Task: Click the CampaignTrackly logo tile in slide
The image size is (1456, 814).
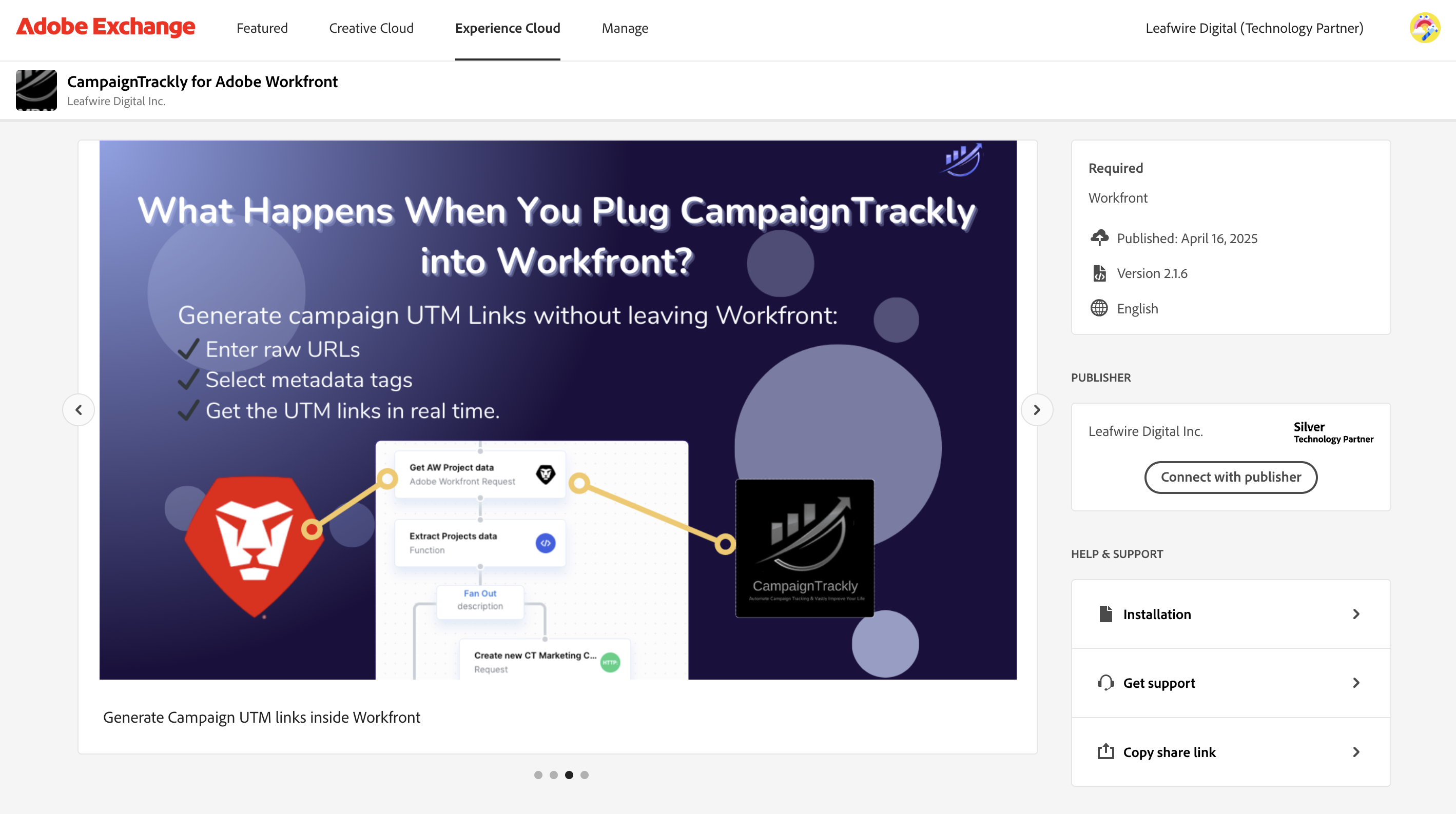Action: (804, 548)
